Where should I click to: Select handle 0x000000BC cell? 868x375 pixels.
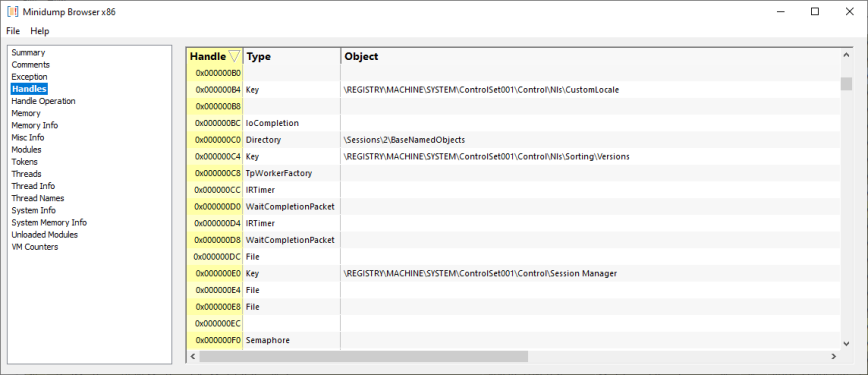coord(215,123)
